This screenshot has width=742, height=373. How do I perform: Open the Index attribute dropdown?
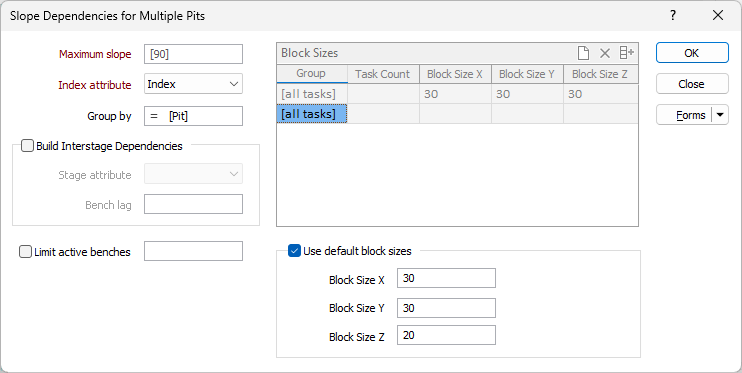(194, 84)
